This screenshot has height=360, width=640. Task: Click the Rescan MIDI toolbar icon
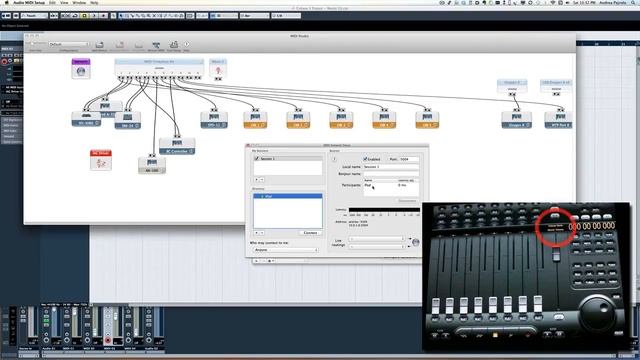tap(156, 46)
